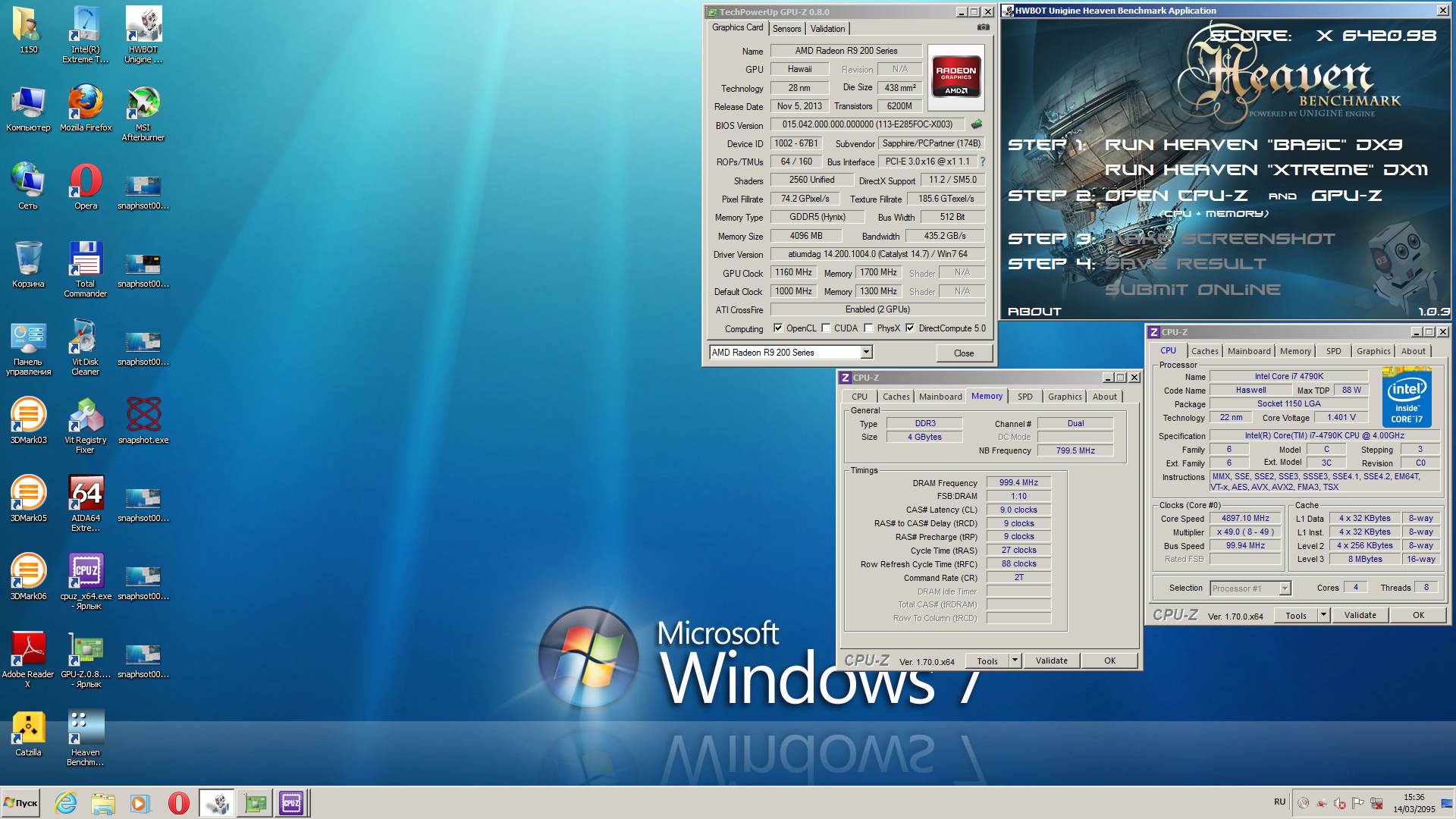The height and width of the screenshot is (819, 1456).
Task: Open Heaven Benchmark desktop shortcut
Action: click(86, 738)
